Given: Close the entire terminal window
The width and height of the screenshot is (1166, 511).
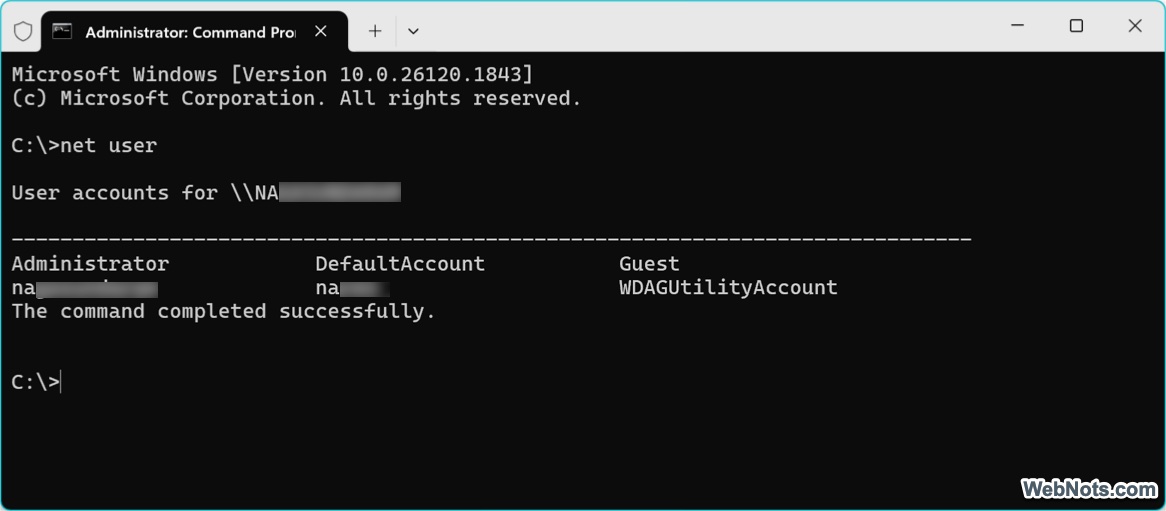Looking at the screenshot, I should click(1135, 26).
